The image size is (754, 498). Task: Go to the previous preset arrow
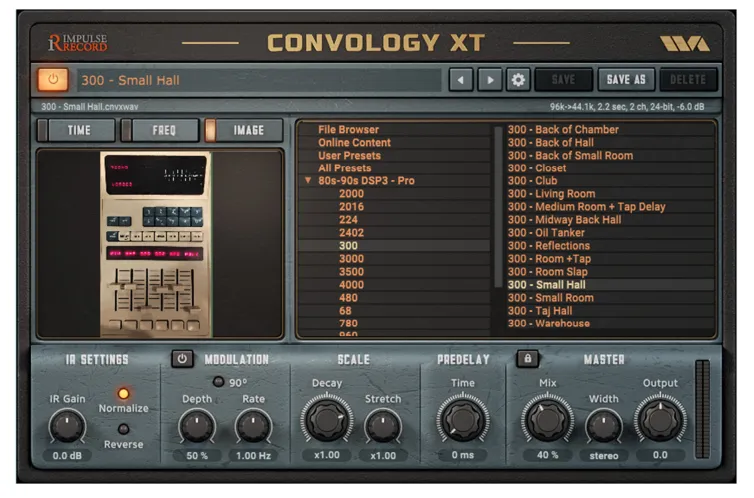[461, 80]
